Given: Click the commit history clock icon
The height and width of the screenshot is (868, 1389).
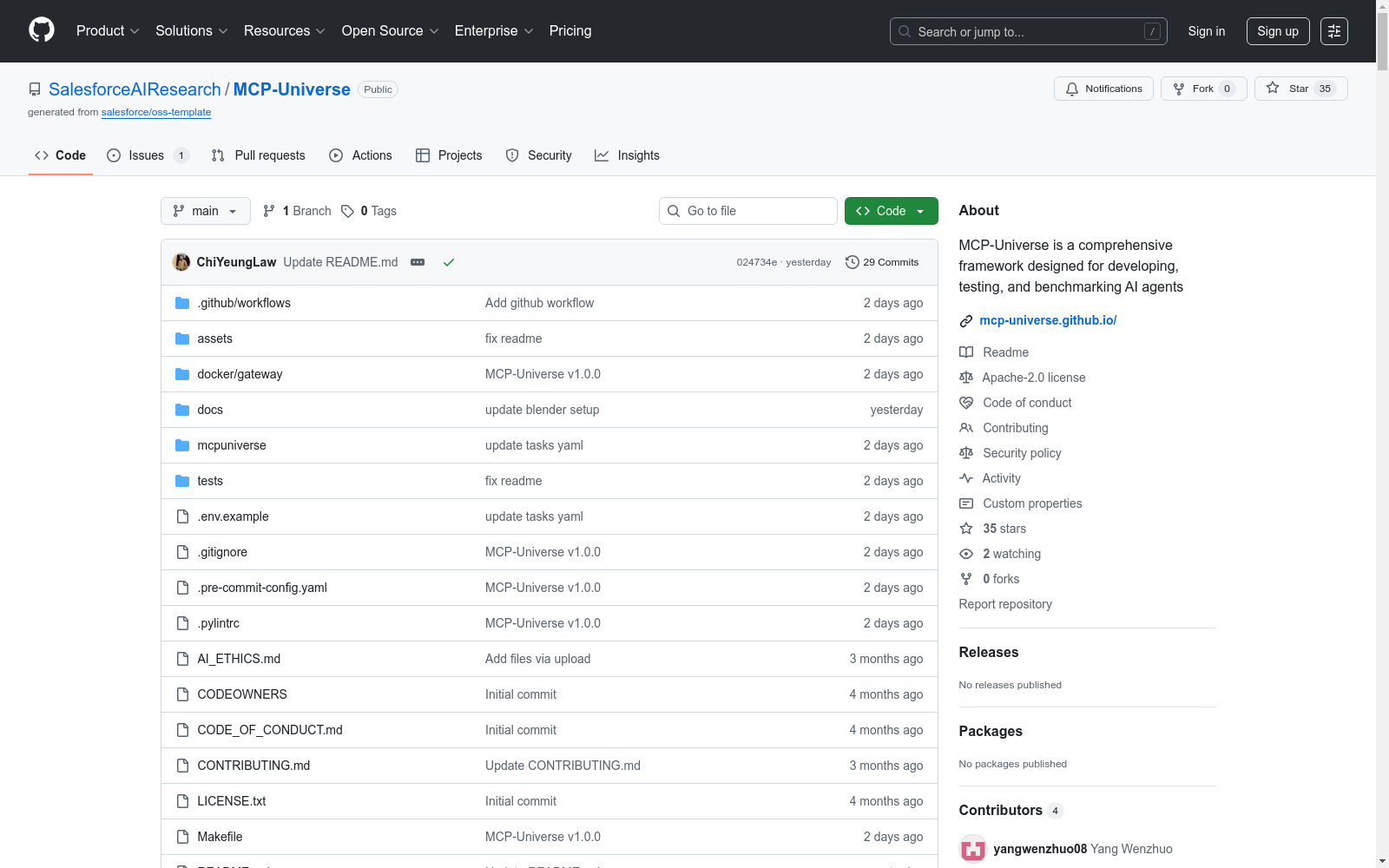Looking at the screenshot, I should (x=852, y=262).
